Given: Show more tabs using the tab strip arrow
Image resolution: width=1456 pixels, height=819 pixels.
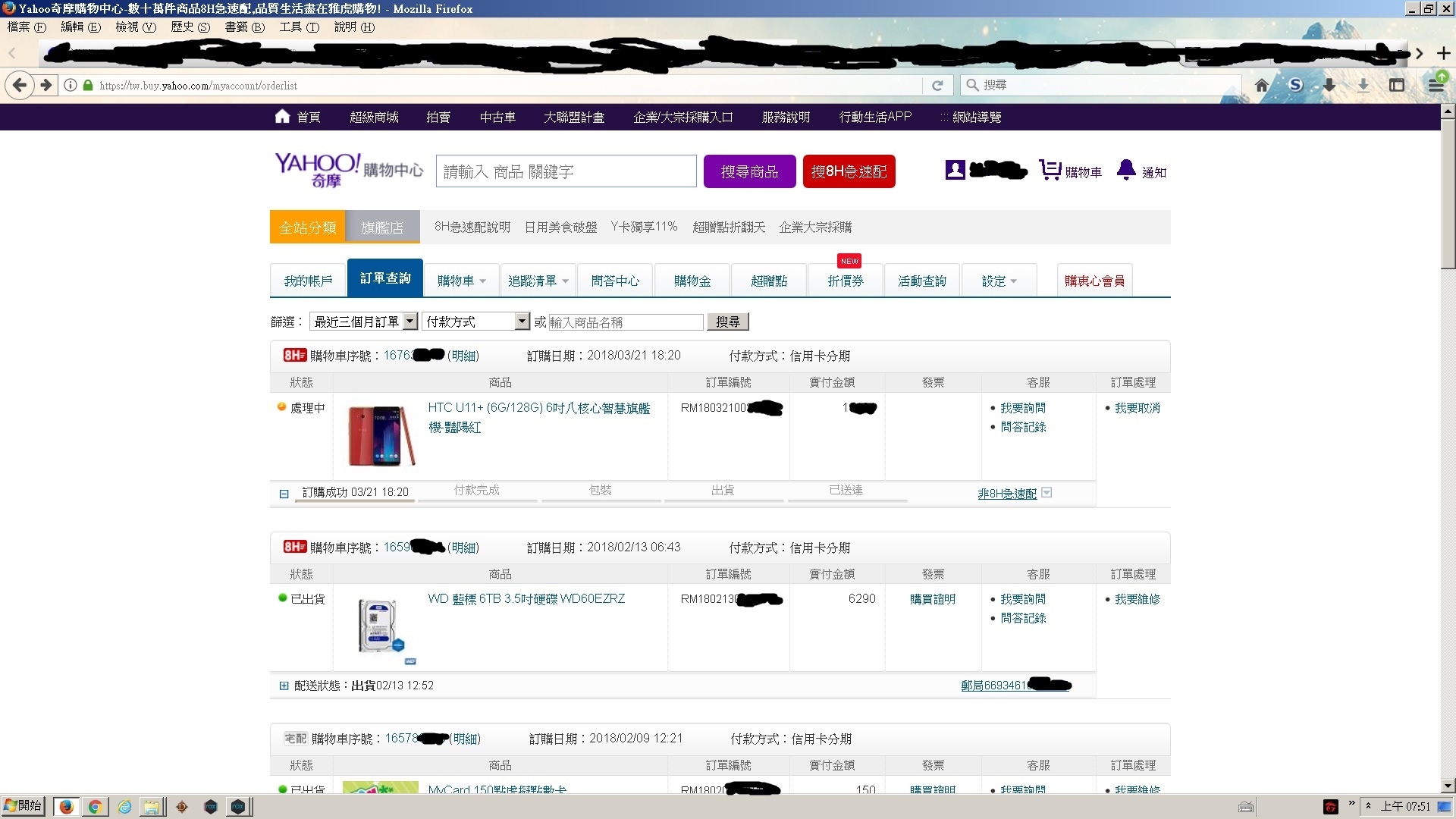Looking at the screenshot, I should (x=1420, y=53).
